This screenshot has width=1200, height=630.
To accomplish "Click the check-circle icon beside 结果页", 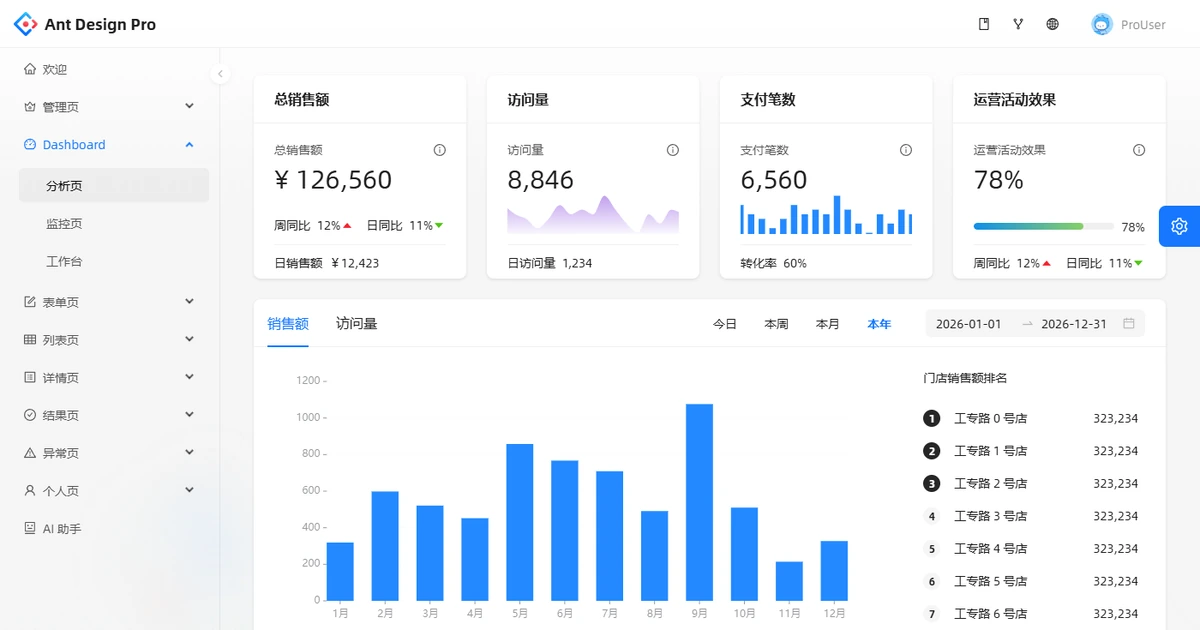I will 30,415.
